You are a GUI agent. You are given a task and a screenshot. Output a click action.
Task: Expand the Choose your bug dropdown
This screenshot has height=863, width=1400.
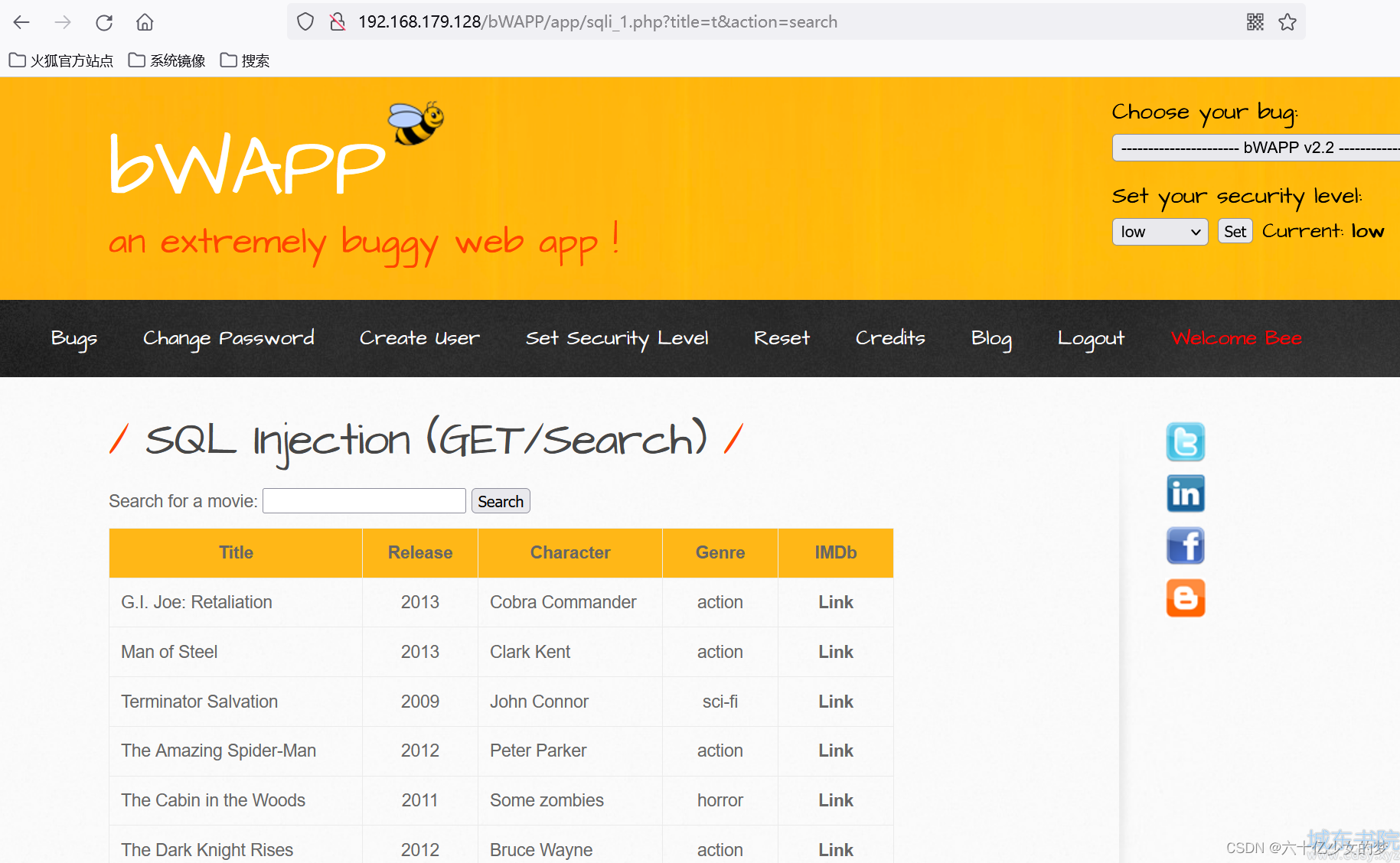[x=1255, y=148]
